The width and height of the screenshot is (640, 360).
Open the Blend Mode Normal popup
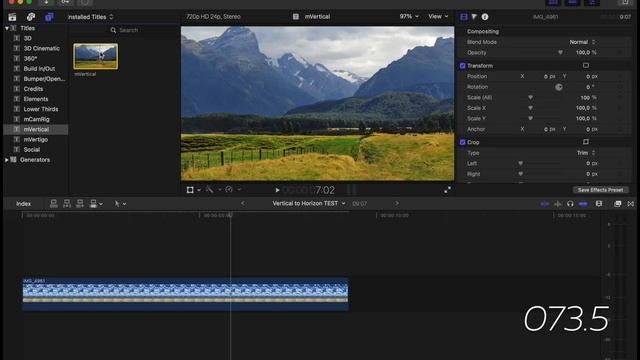click(x=582, y=42)
